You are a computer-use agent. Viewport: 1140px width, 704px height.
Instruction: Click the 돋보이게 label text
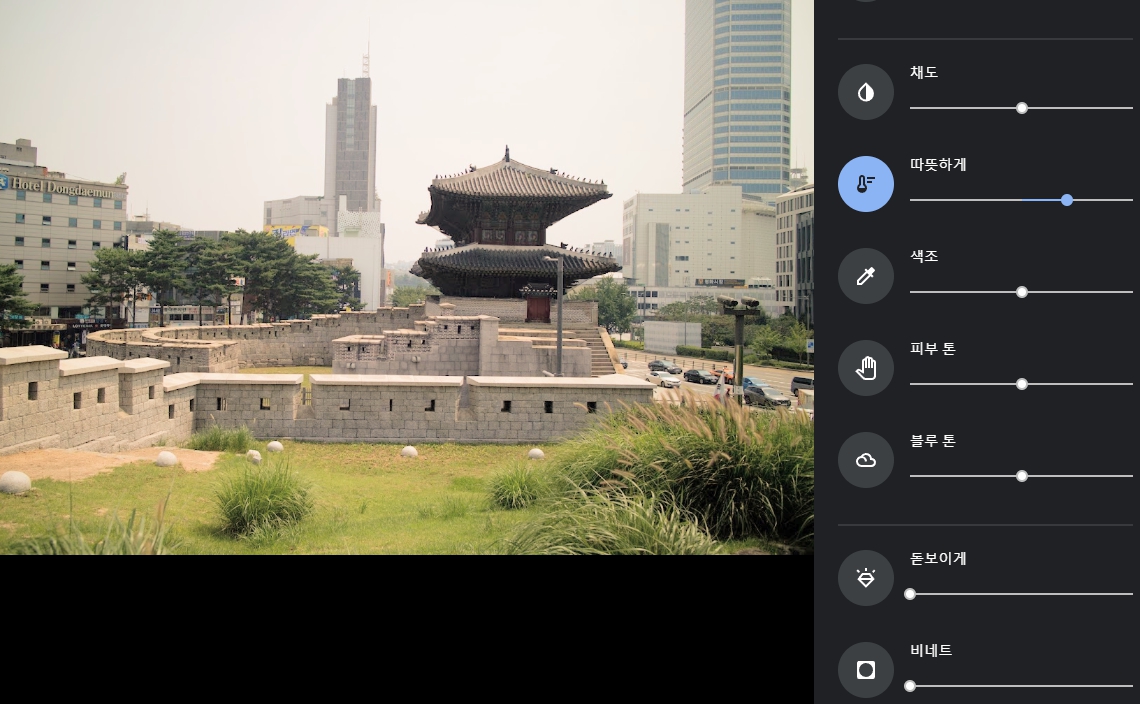coord(938,559)
